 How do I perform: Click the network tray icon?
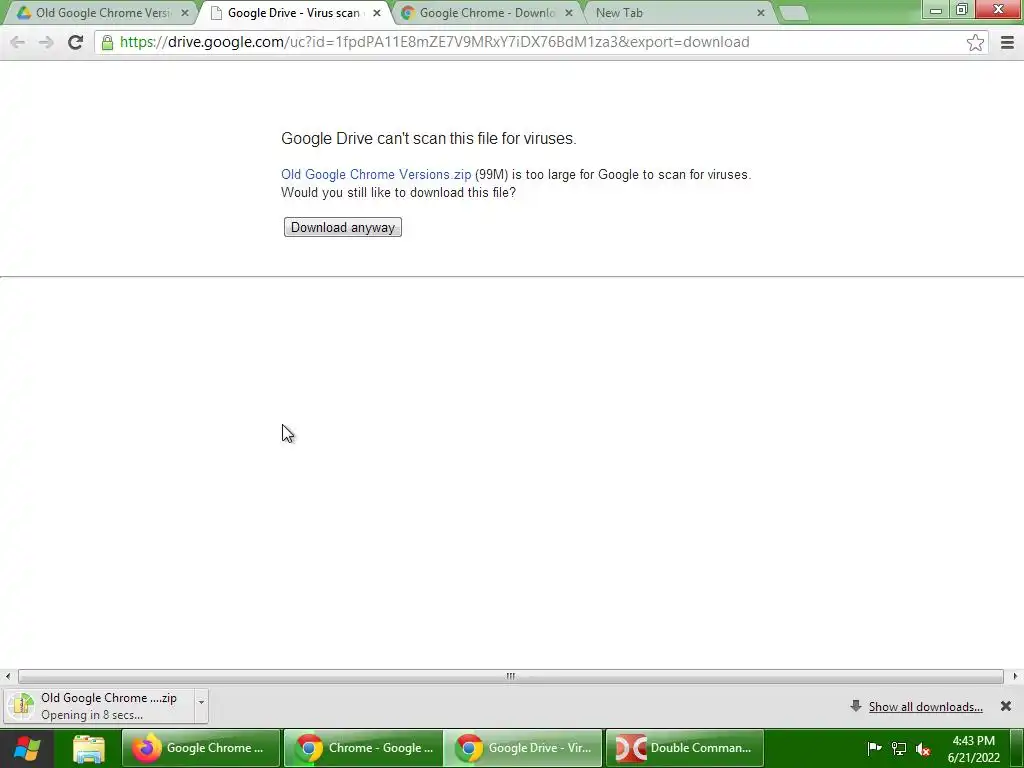[x=899, y=748]
